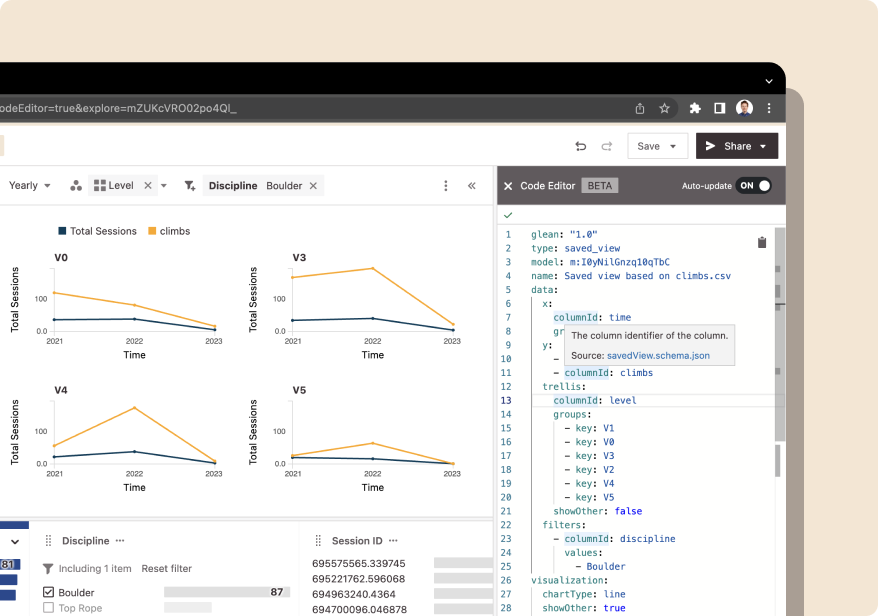Click the V4 chart title
The image size is (878, 616).
pyautogui.click(x=61, y=390)
